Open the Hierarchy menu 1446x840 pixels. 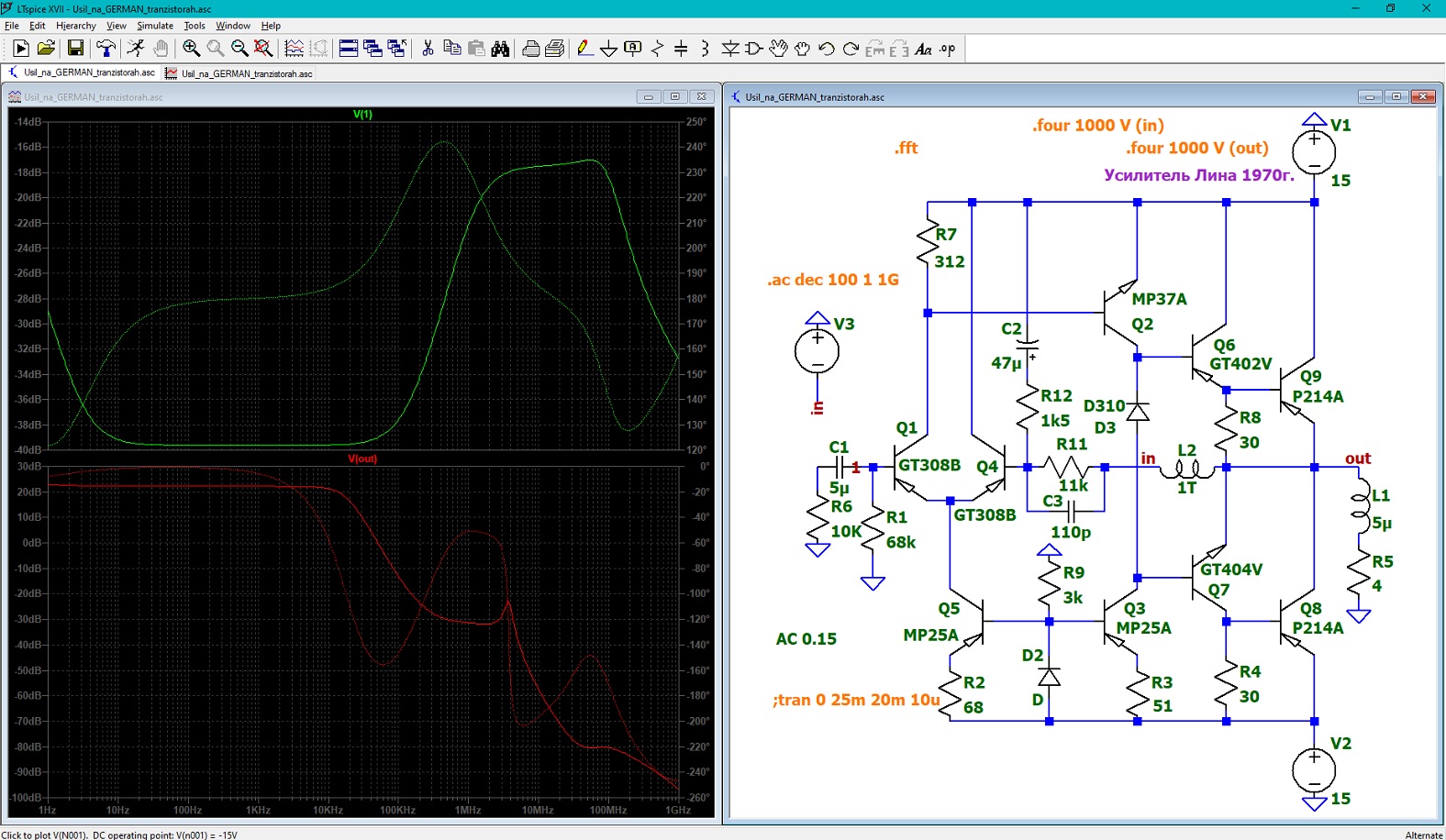point(75,26)
